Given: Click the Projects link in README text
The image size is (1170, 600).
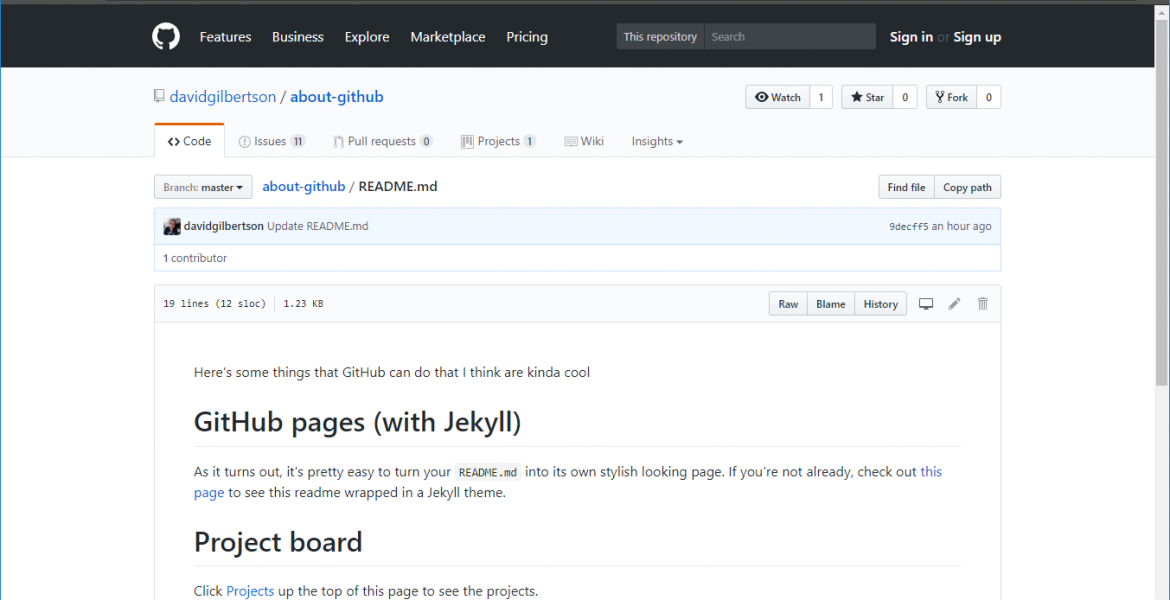Looking at the screenshot, I should (x=250, y=592).
